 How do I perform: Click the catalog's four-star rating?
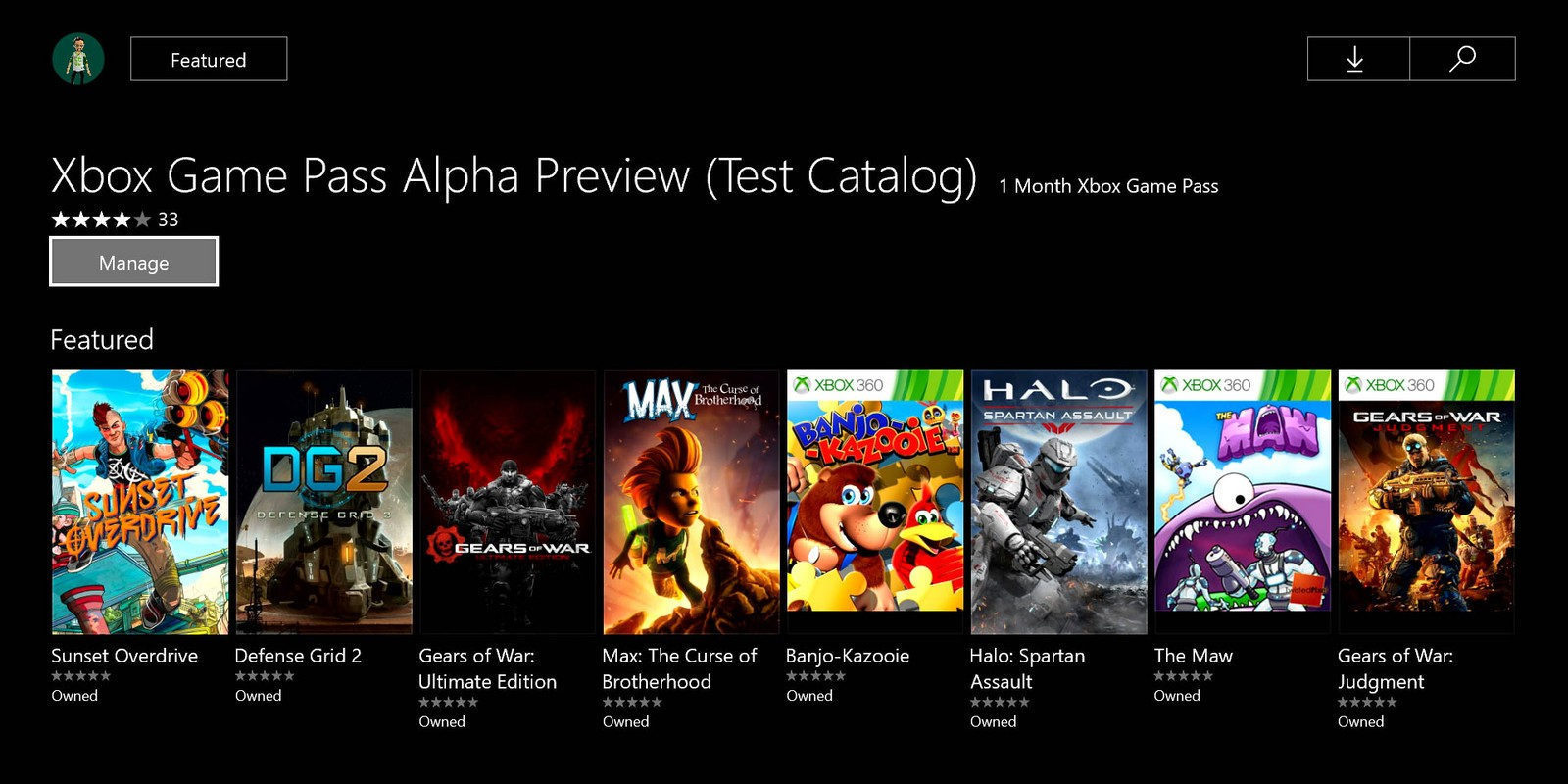(101, 220)
